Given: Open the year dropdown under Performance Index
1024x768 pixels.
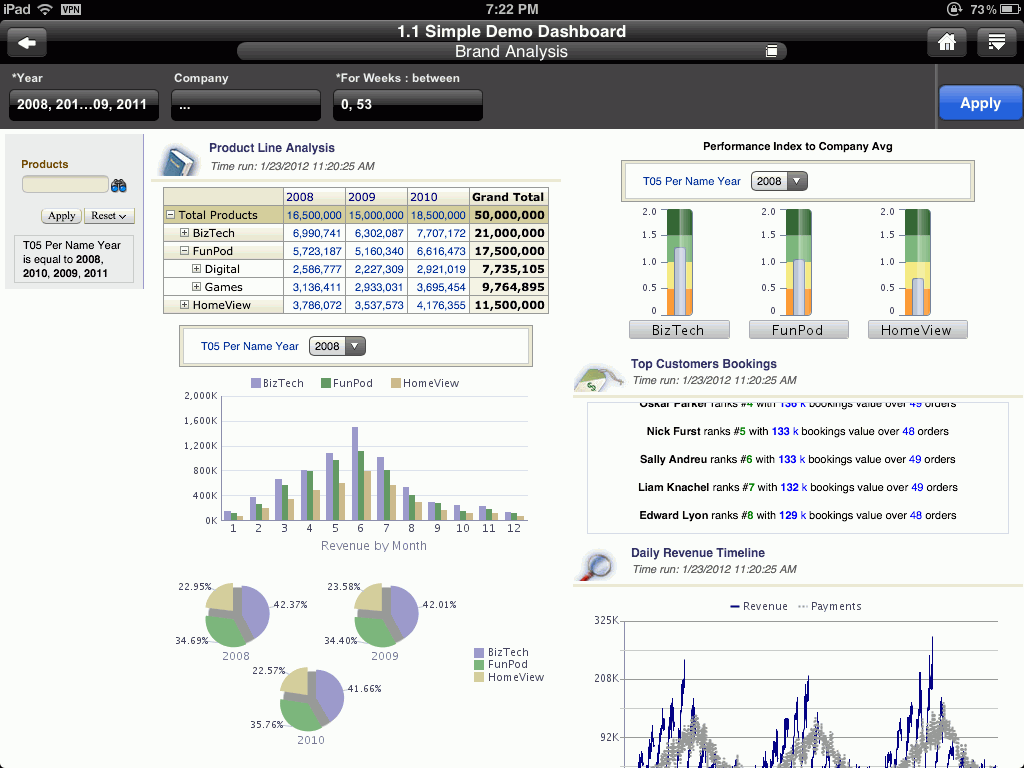Looking at the screenshot, I should (x=779, y=181).
